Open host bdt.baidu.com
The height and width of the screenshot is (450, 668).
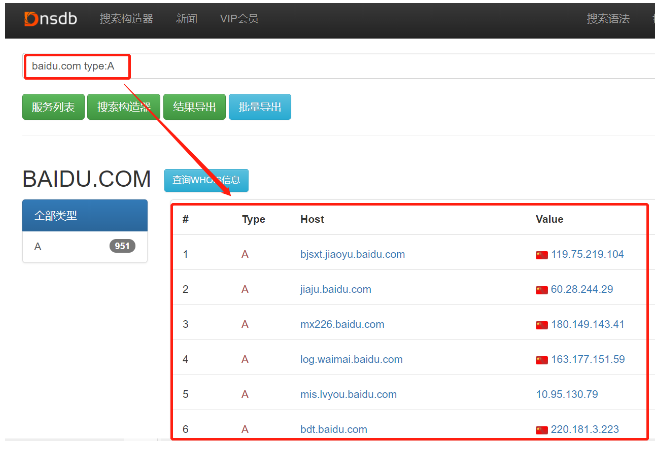tap(334, 429)
